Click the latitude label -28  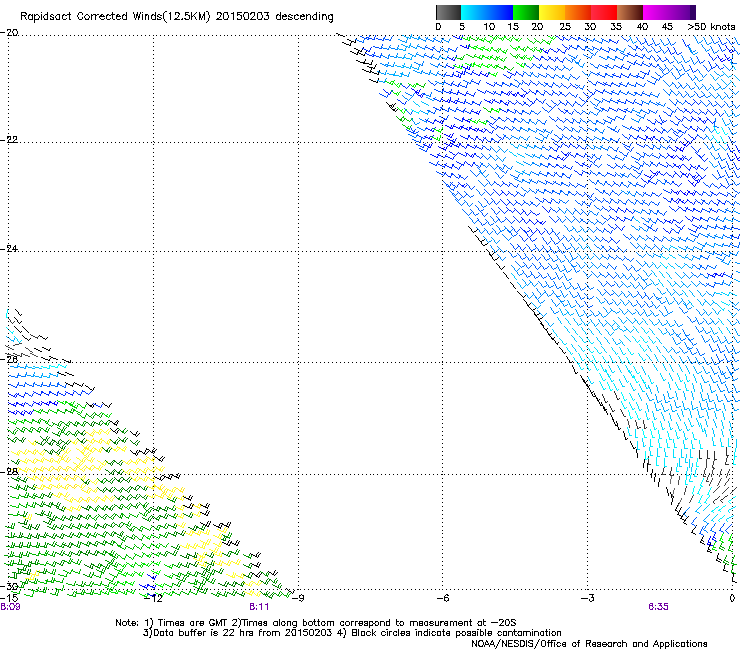tap(9, 472)
